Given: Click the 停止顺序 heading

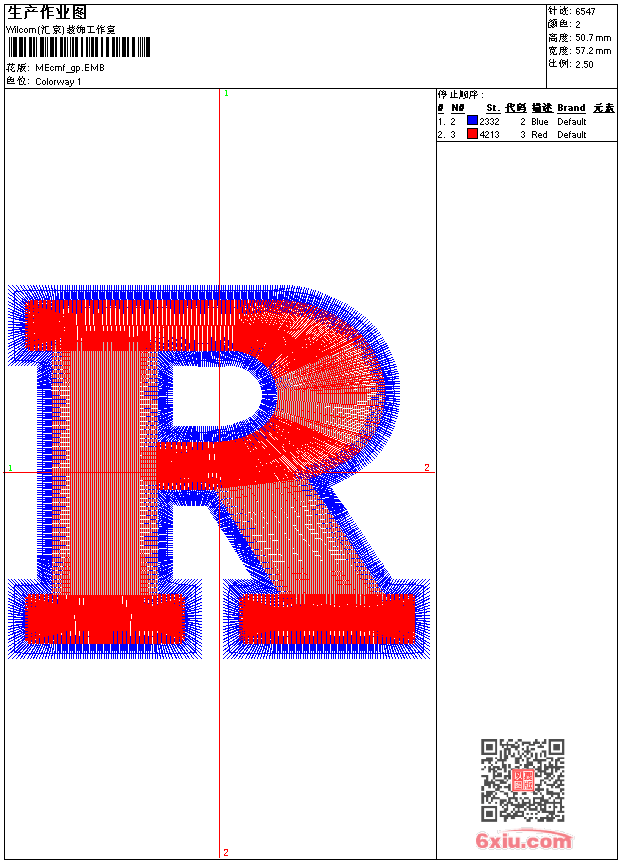Looking at the screenshot, I should (x=461, y=94).
